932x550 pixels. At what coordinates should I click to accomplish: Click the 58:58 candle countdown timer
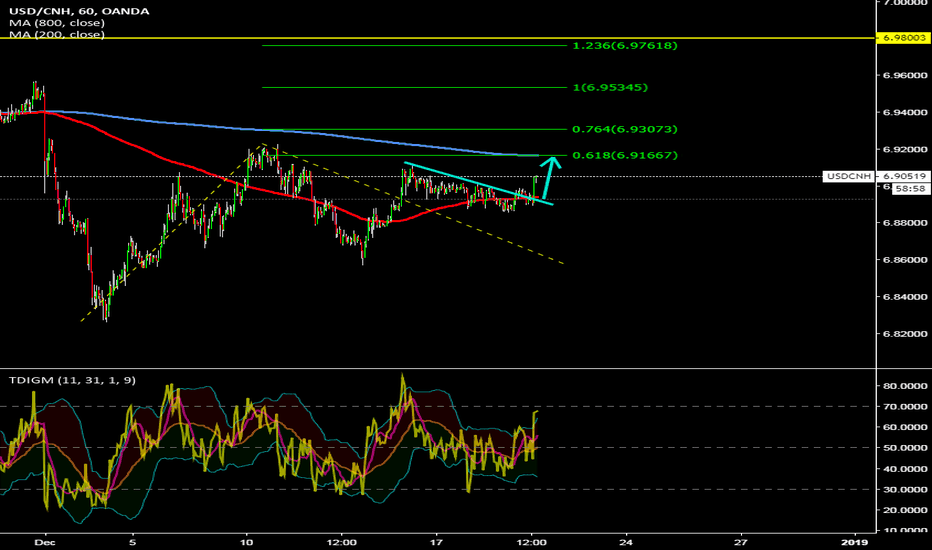pyautogui.click(x=910, y=188)
